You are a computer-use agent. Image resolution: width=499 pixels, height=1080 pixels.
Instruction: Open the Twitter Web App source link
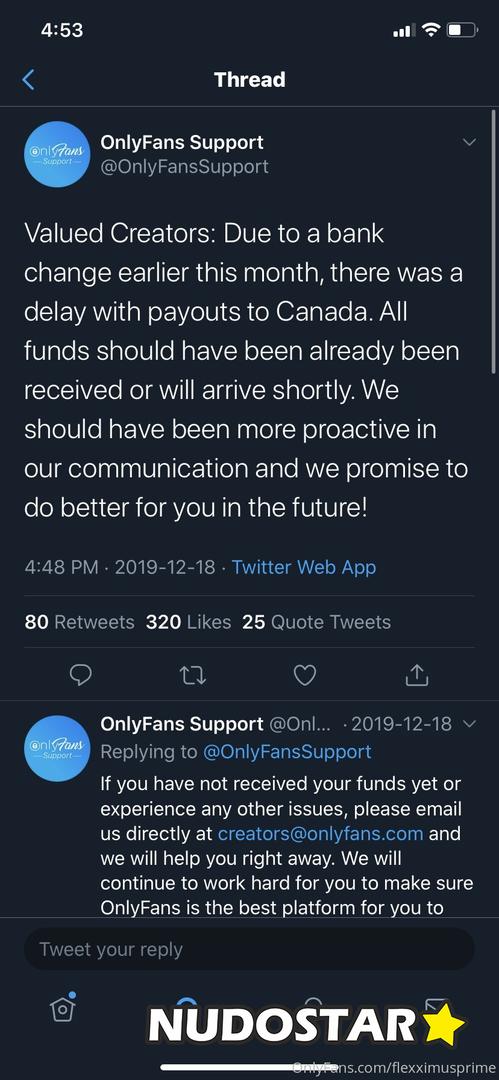click(303, 568)
